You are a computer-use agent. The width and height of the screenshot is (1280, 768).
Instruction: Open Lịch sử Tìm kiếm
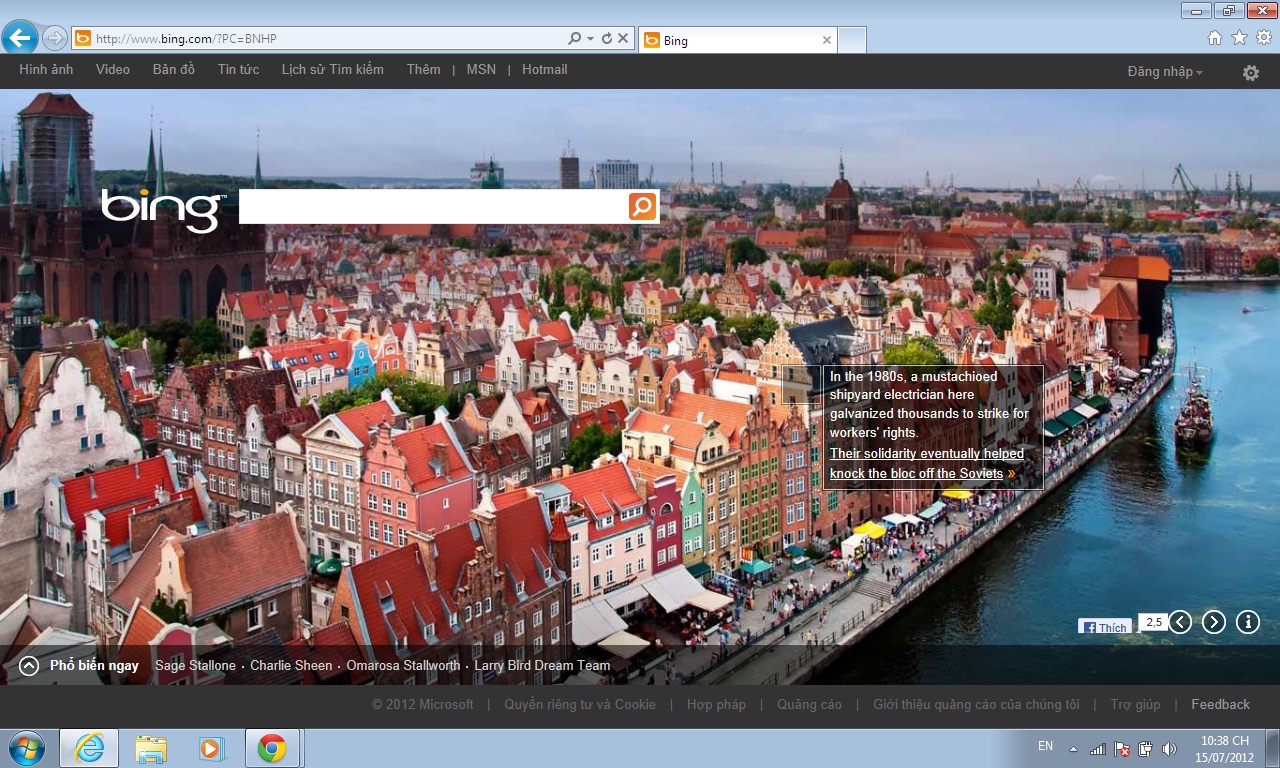pos(333,70)
